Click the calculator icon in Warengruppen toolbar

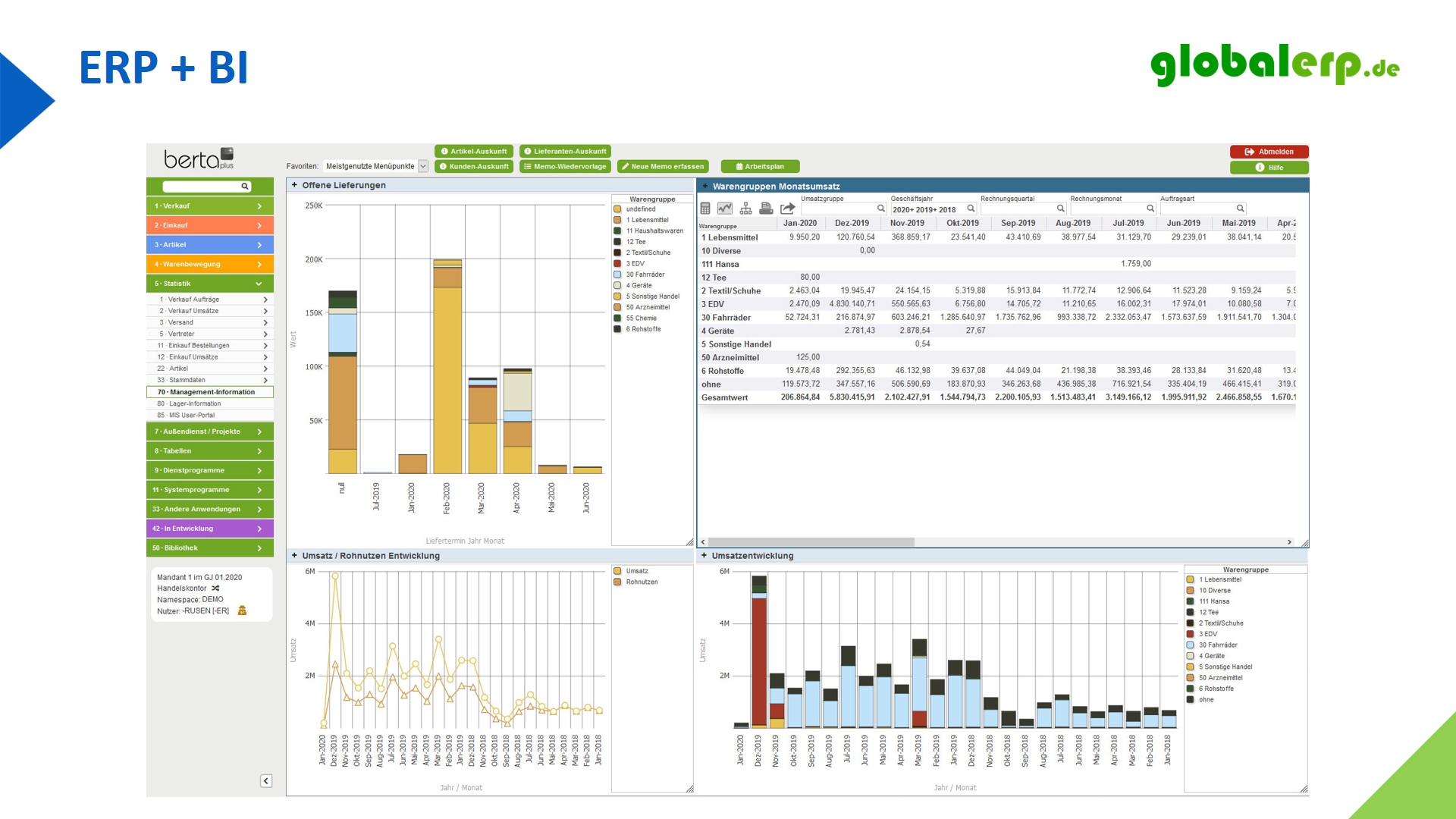(705, 209)
